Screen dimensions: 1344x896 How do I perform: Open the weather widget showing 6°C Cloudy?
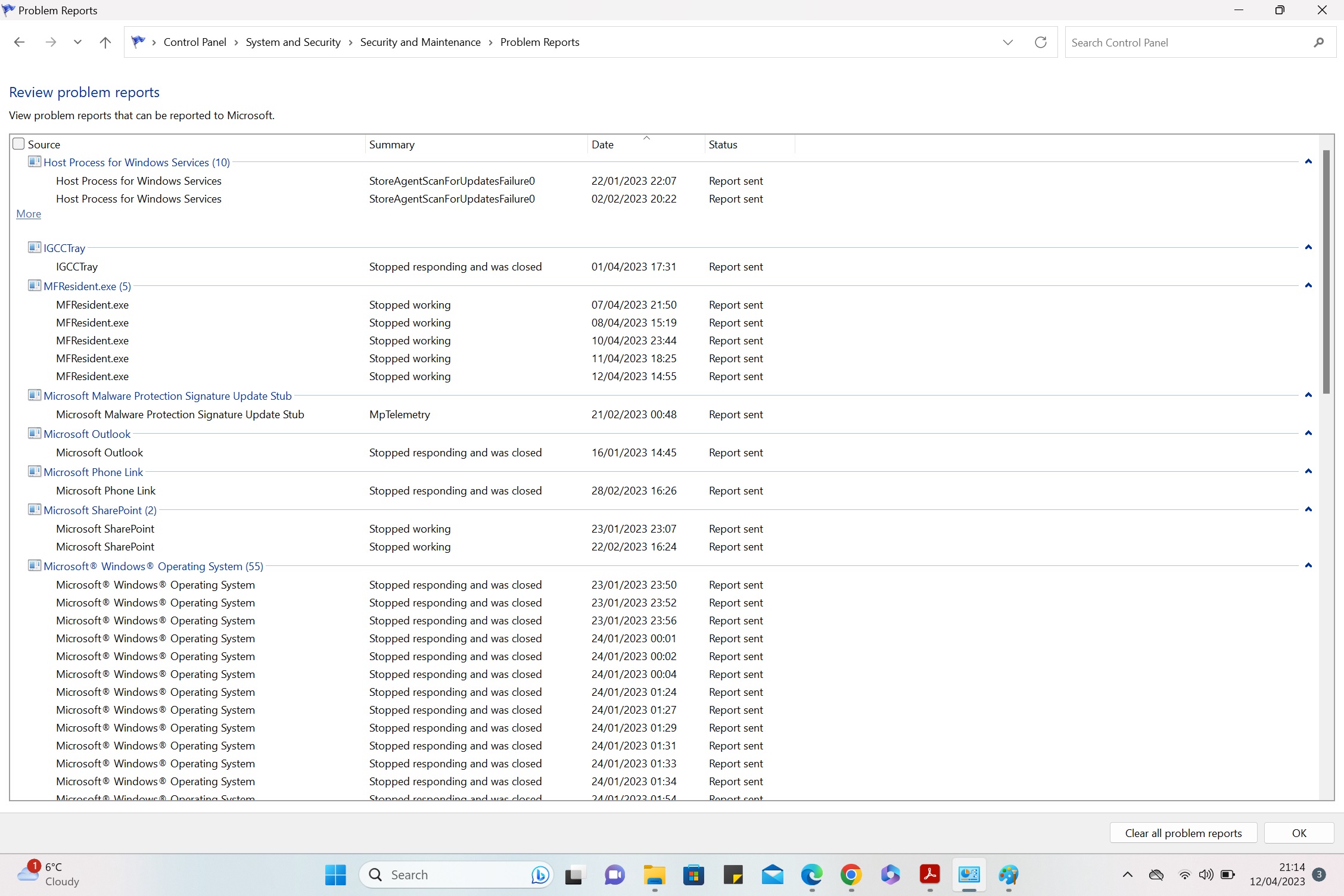pos(49,874)
